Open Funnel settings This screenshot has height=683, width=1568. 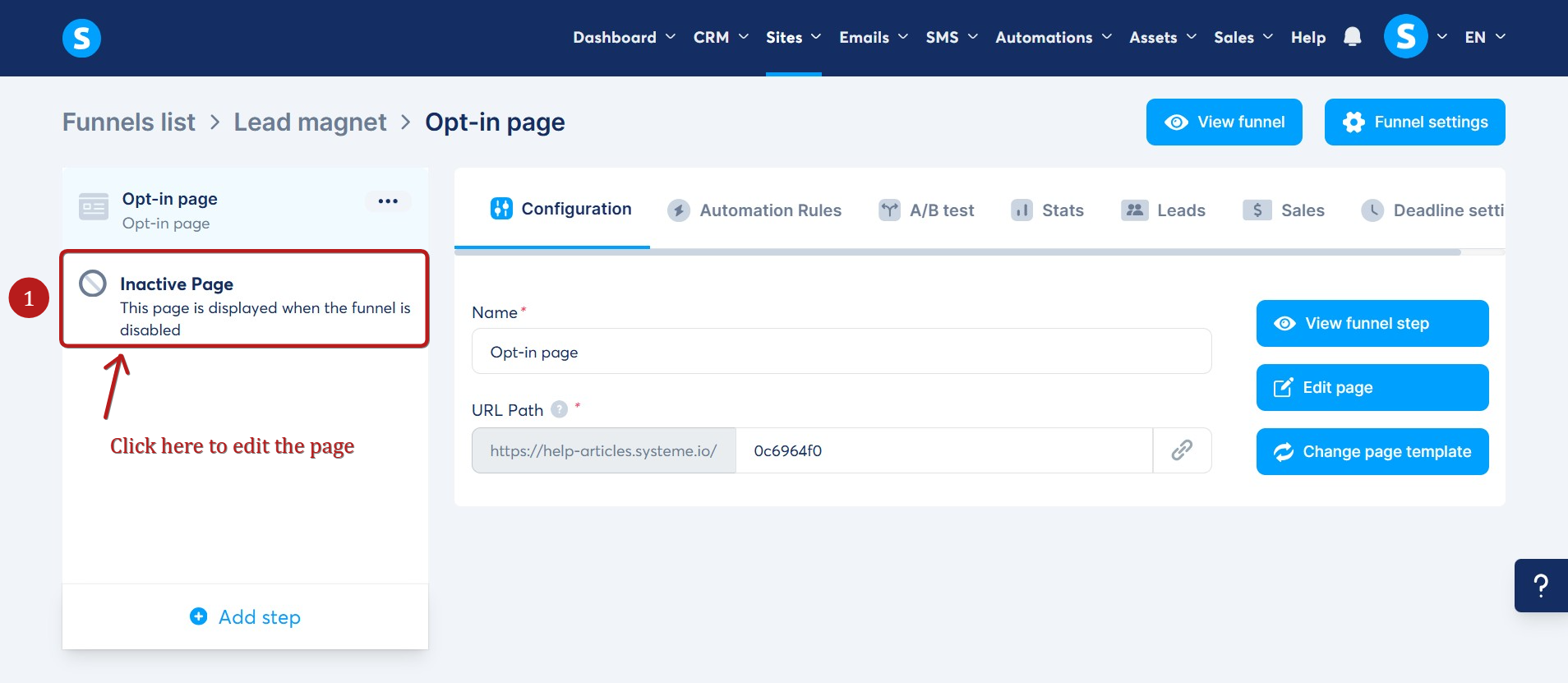1415,122
